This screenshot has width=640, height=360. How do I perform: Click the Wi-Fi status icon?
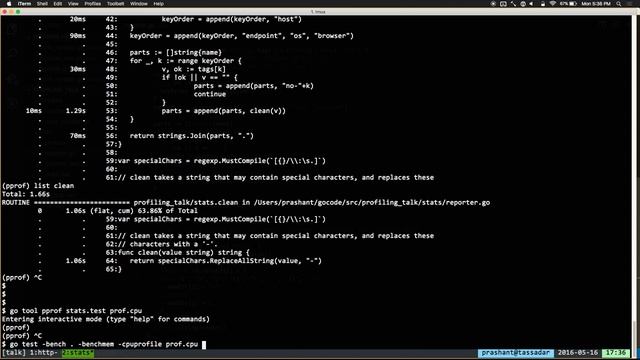[553, 4]
